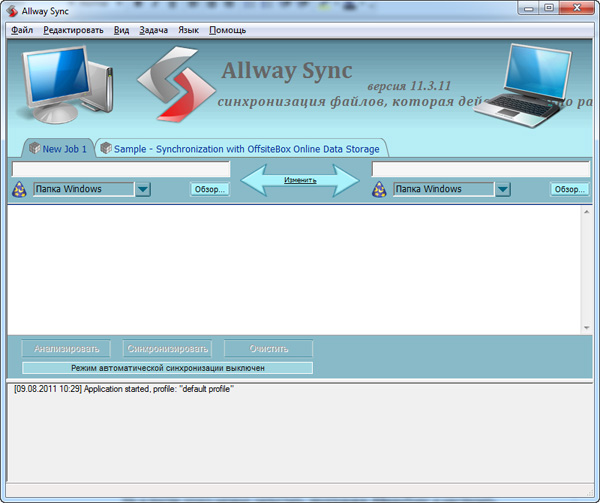Viewport: 600px width, 503px height.
Task: Click the file list scrollbar down arrow
Action: coord(586,327)
